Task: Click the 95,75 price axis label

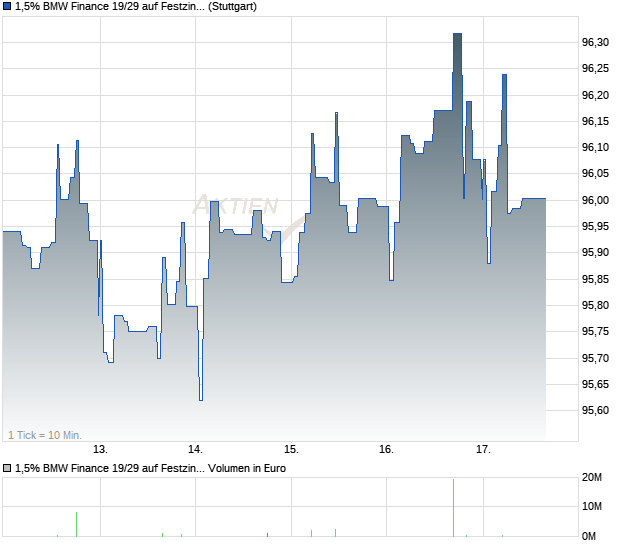Action: pyautogui.click(x=595, y=331)
